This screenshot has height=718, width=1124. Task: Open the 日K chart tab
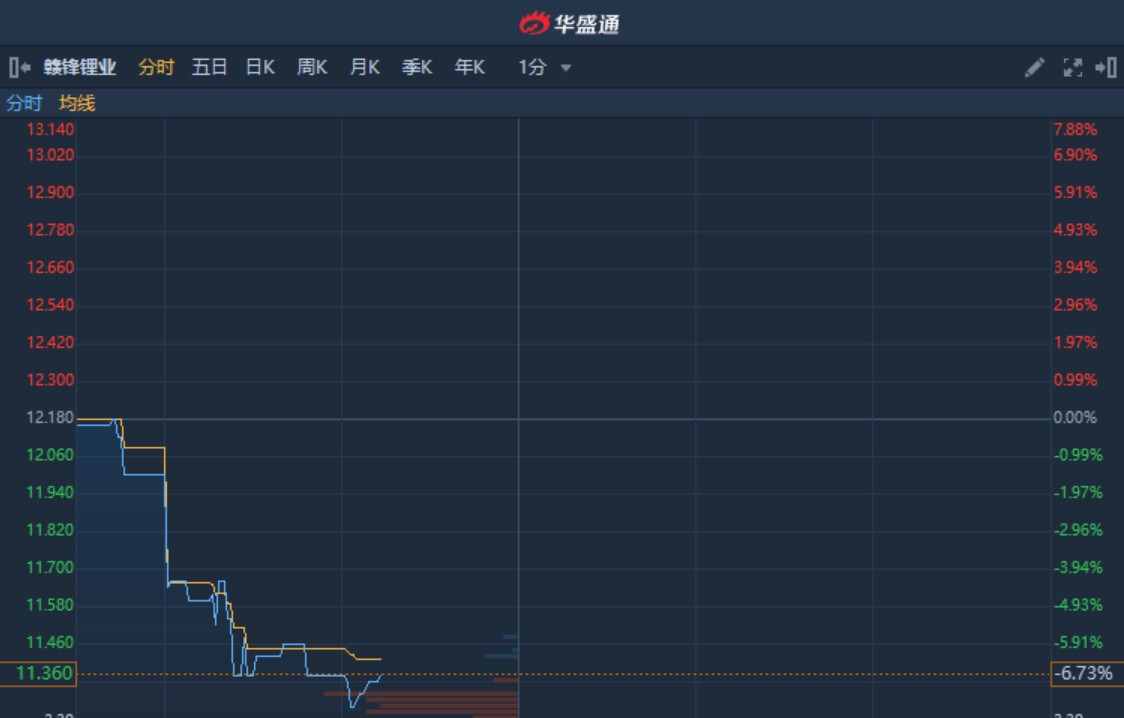point(260,67)
